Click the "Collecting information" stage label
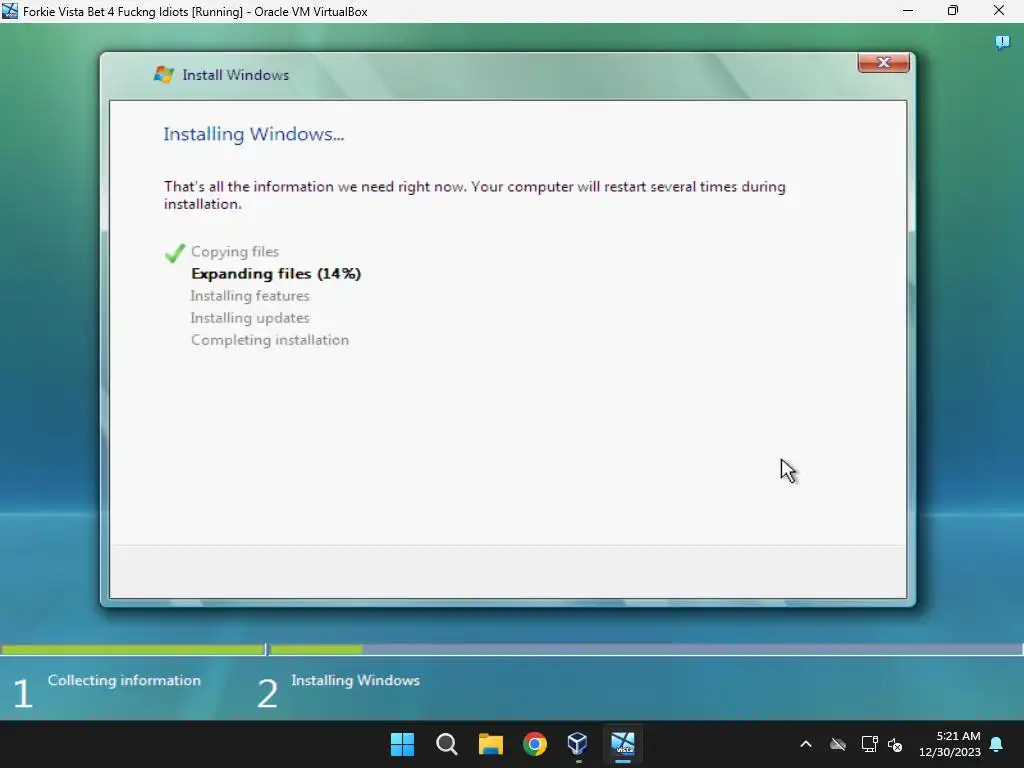 (x=124, y=680)
